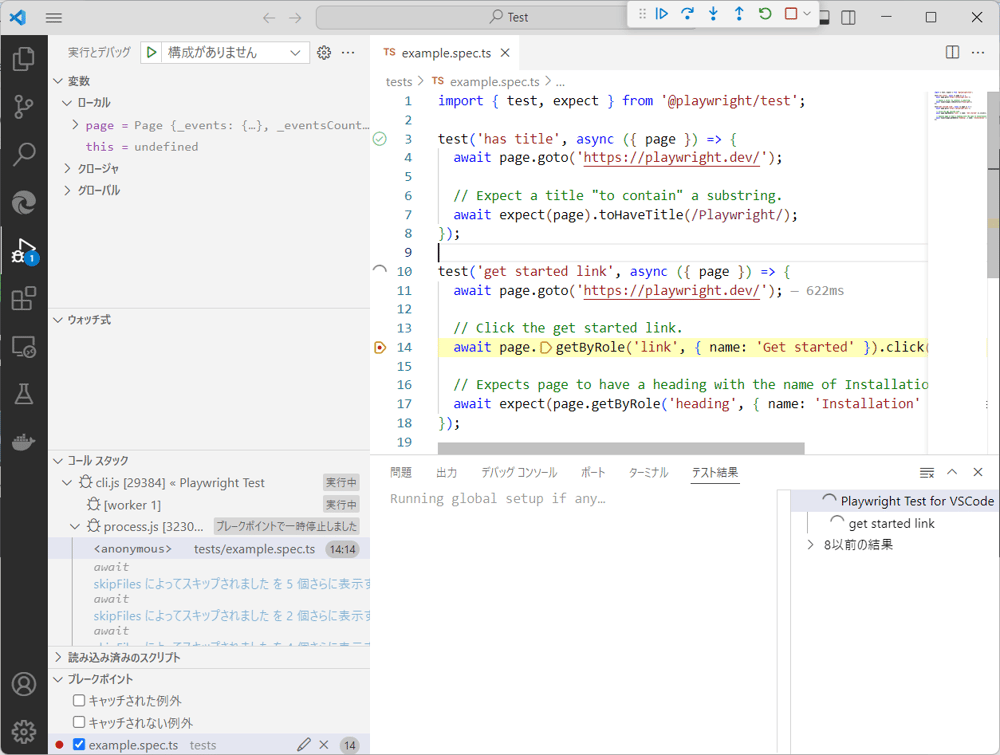Switch to the Debug Console tab
The width and height of the screenshot is (1000, 755).
(x=519, y=473)
